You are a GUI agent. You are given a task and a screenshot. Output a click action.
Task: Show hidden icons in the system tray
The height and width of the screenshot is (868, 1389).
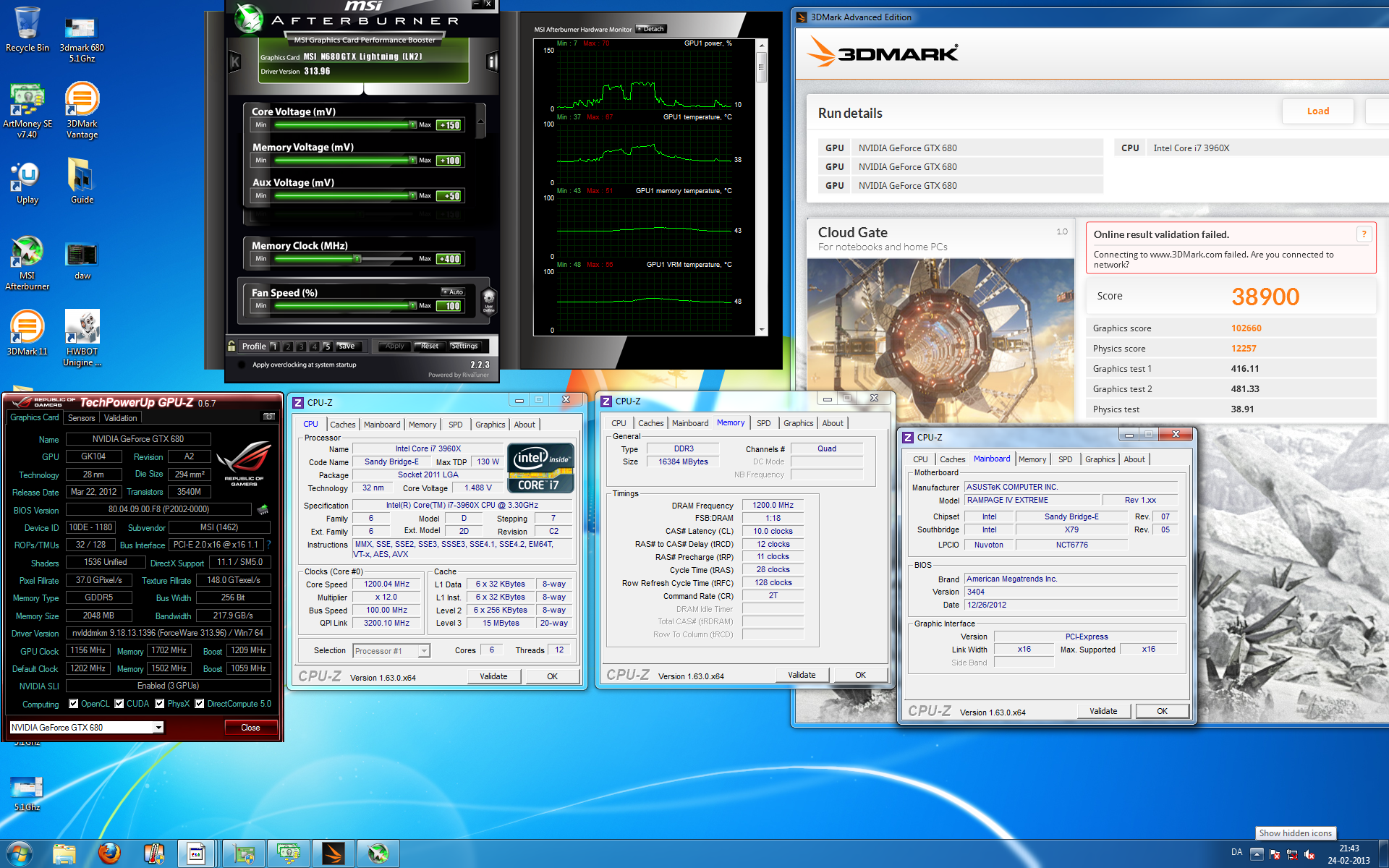(1257, 854)
